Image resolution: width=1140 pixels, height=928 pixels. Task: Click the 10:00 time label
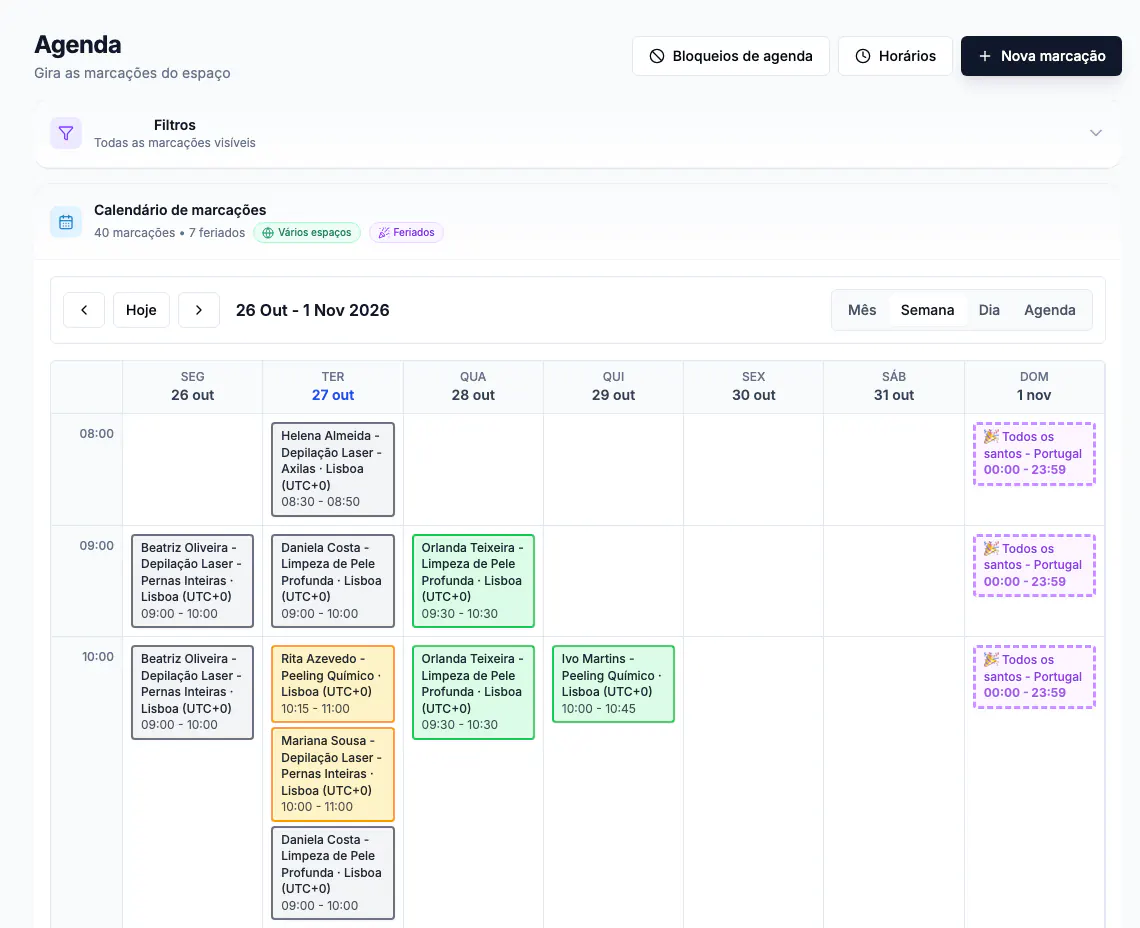coord(97,657)
